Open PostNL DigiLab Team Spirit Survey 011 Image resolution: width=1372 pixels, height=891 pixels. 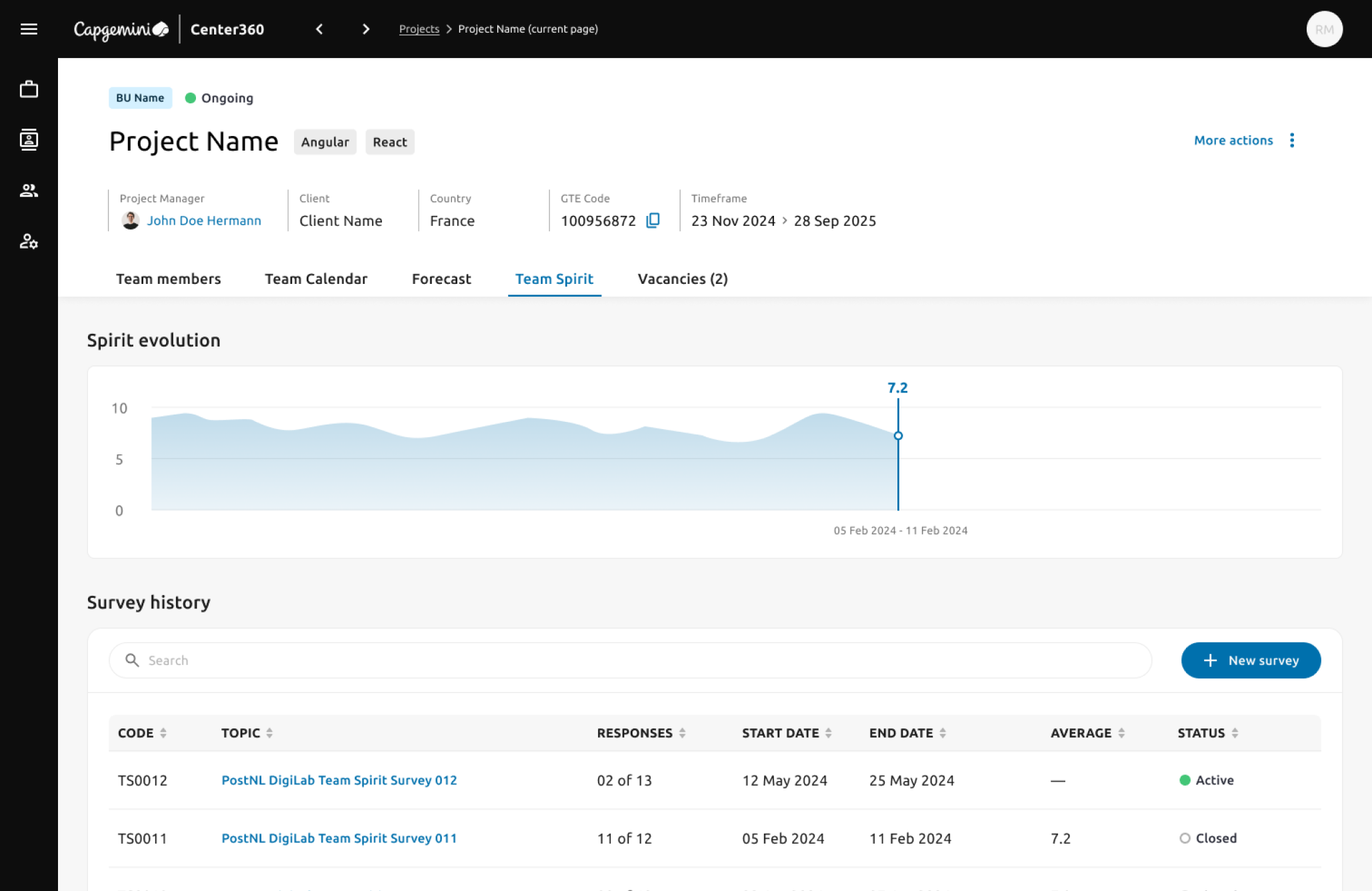click(339, 838)
